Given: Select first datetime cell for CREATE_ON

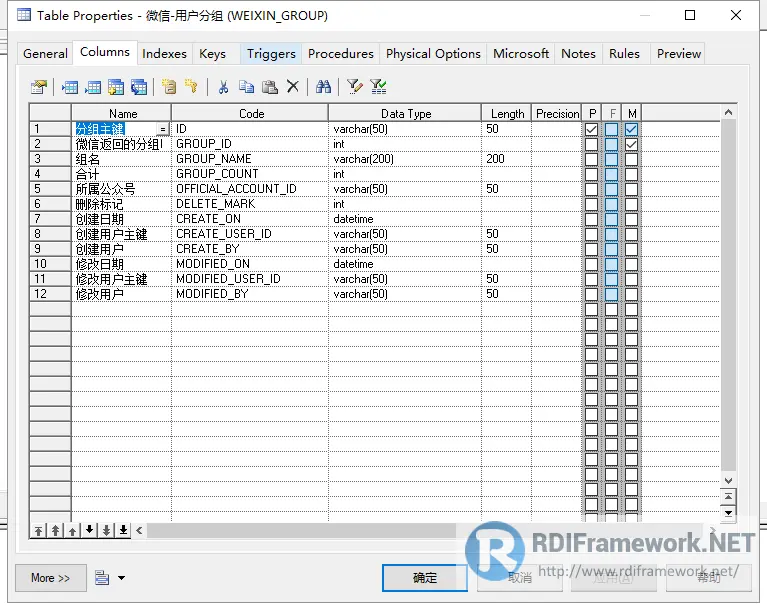Looking at the screenshot, I should [x=405, y=219].
